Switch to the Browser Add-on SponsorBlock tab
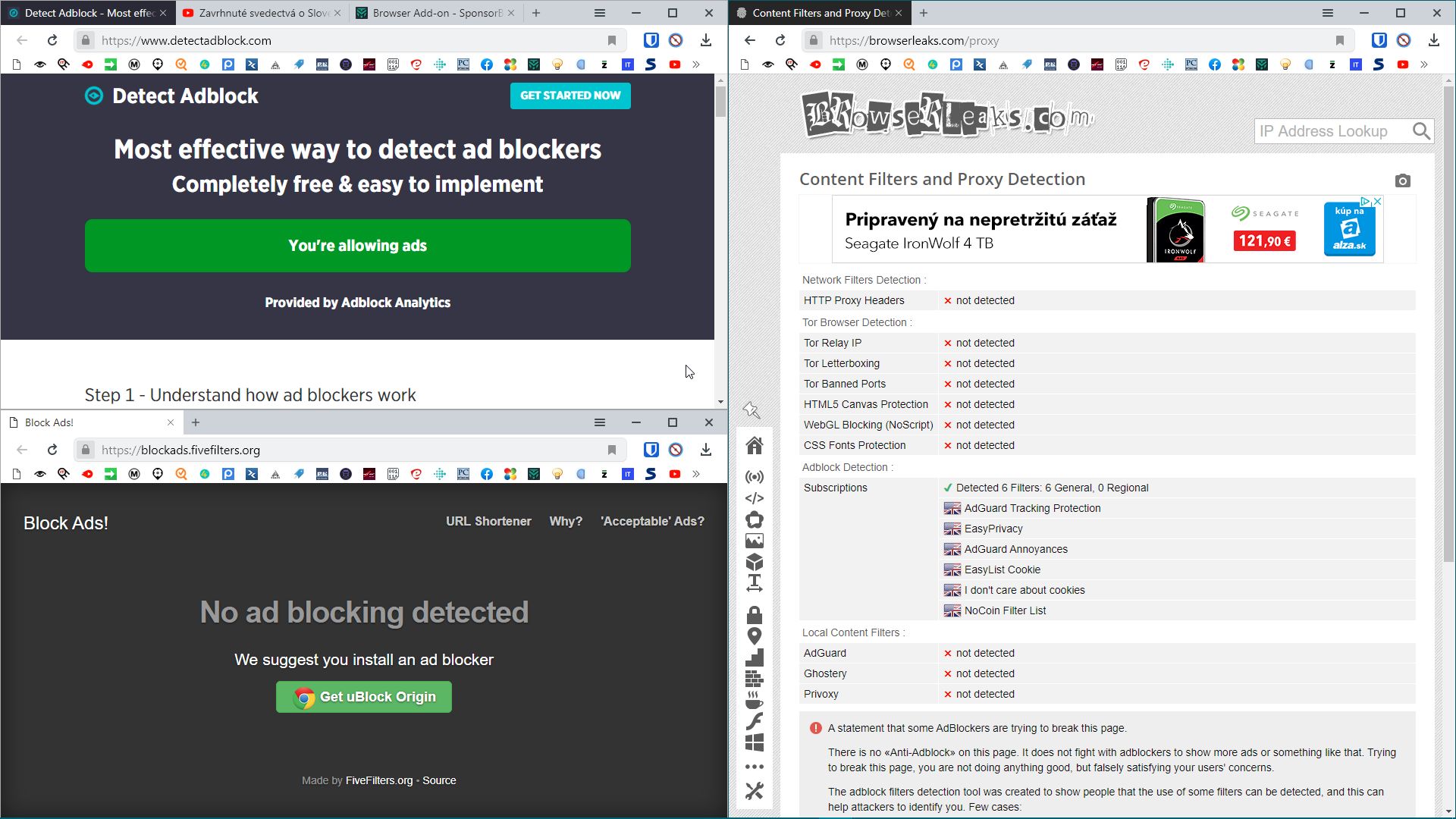 tap(436, 13)
